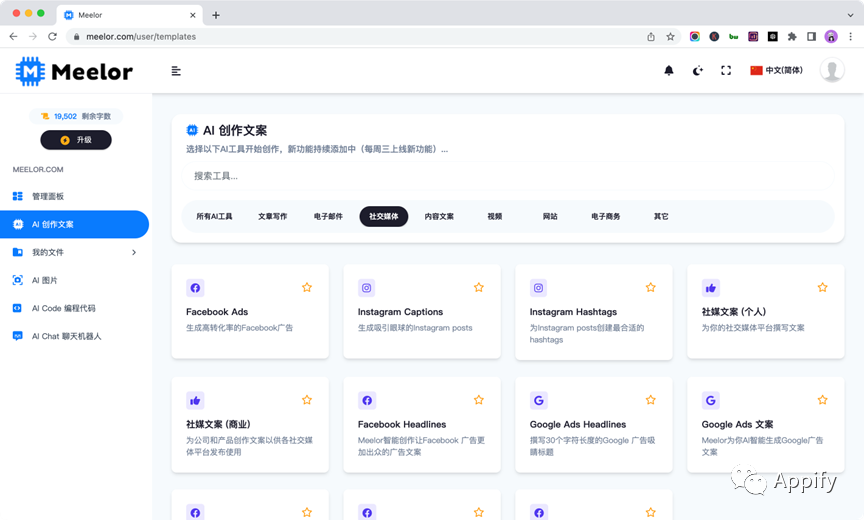This screenshot has height=520, width=864.
Task: Open the Facebook Ads tool title
Action: (217, 312)
